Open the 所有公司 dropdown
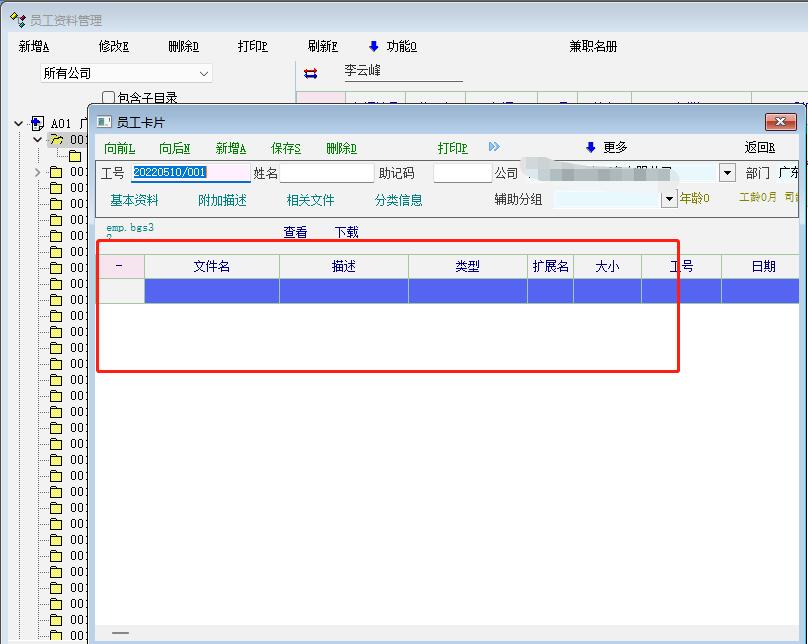 coord(204,73)
